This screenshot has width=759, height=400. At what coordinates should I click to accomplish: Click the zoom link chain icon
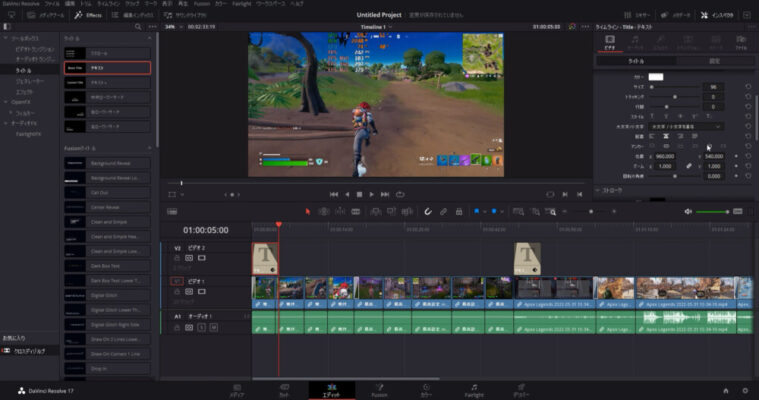(x=689, y=166)
